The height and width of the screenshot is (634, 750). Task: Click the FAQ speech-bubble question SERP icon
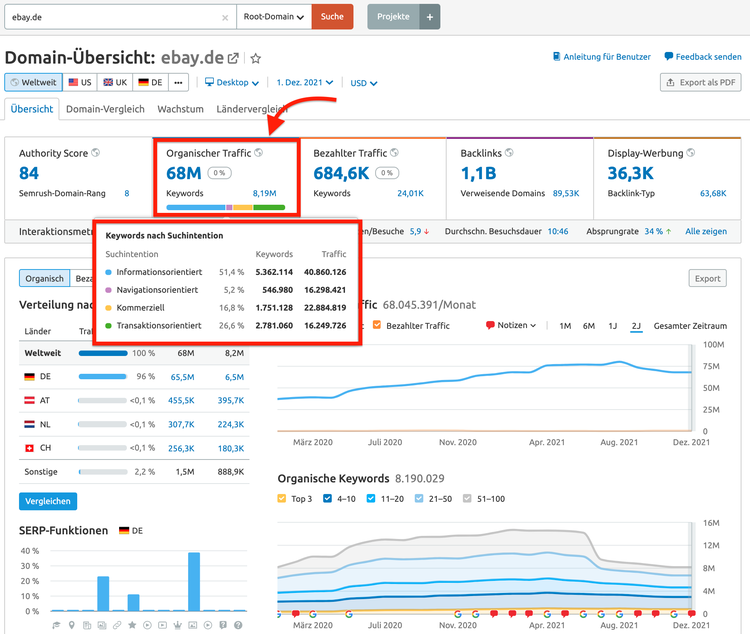pyautogui.click(x=223, y=625)
